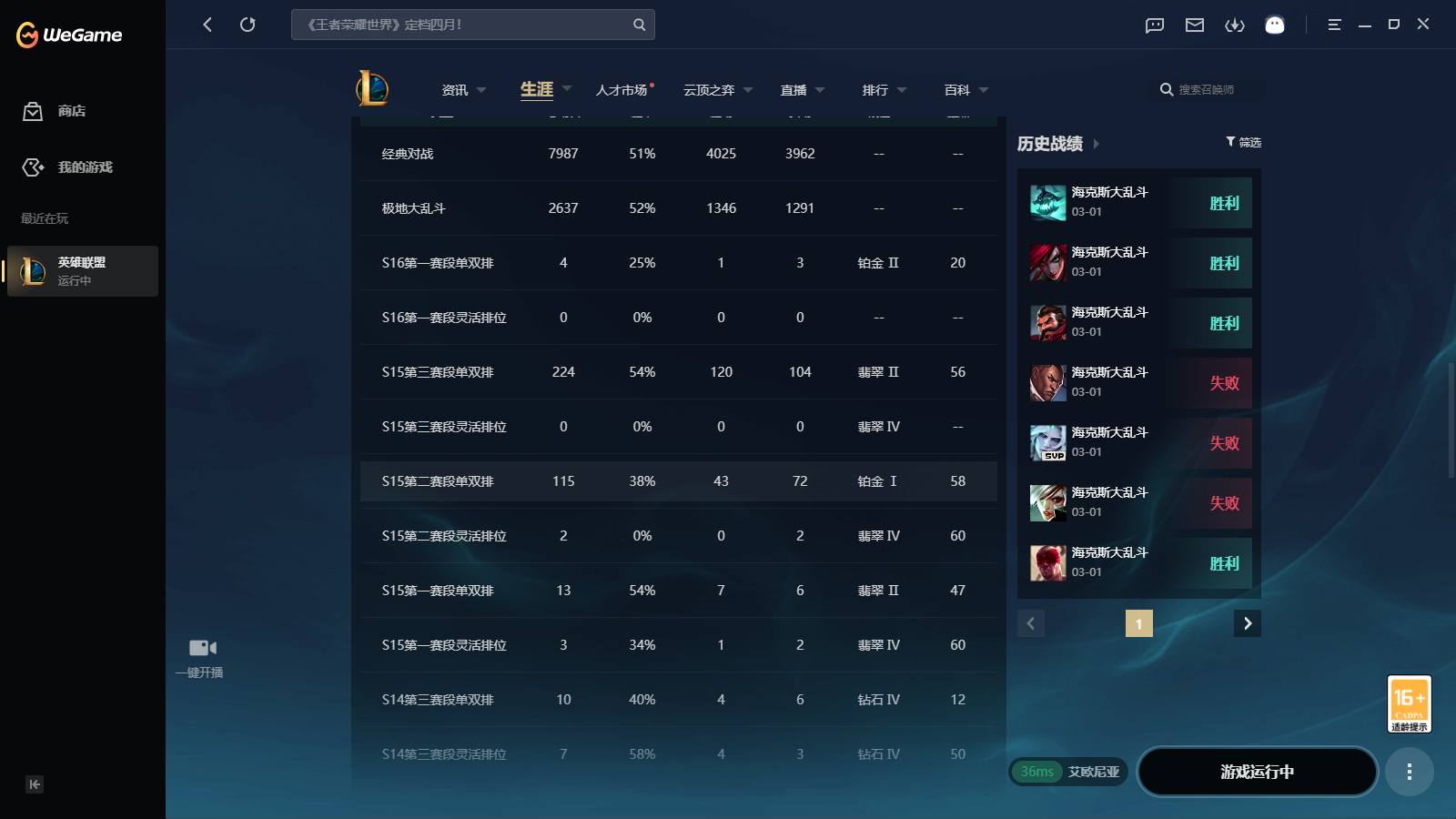Go to previous match history page
The image size is (1456, 819).
tap(1031, 623)
